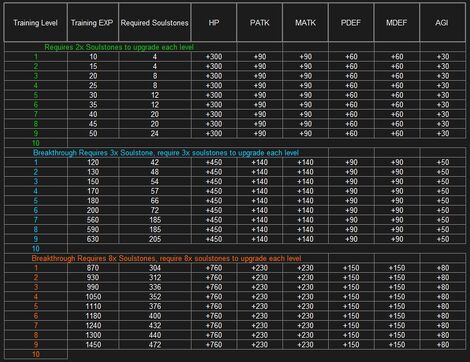This screenshot has height=362, width=470.
Task: Click Training EXP value 180
Action: pyautogui.click(x=93, y=201)
